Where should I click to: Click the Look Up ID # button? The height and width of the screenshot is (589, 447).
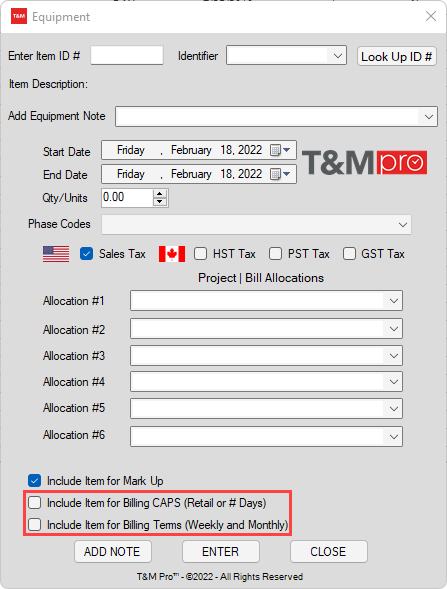(397, 56)
